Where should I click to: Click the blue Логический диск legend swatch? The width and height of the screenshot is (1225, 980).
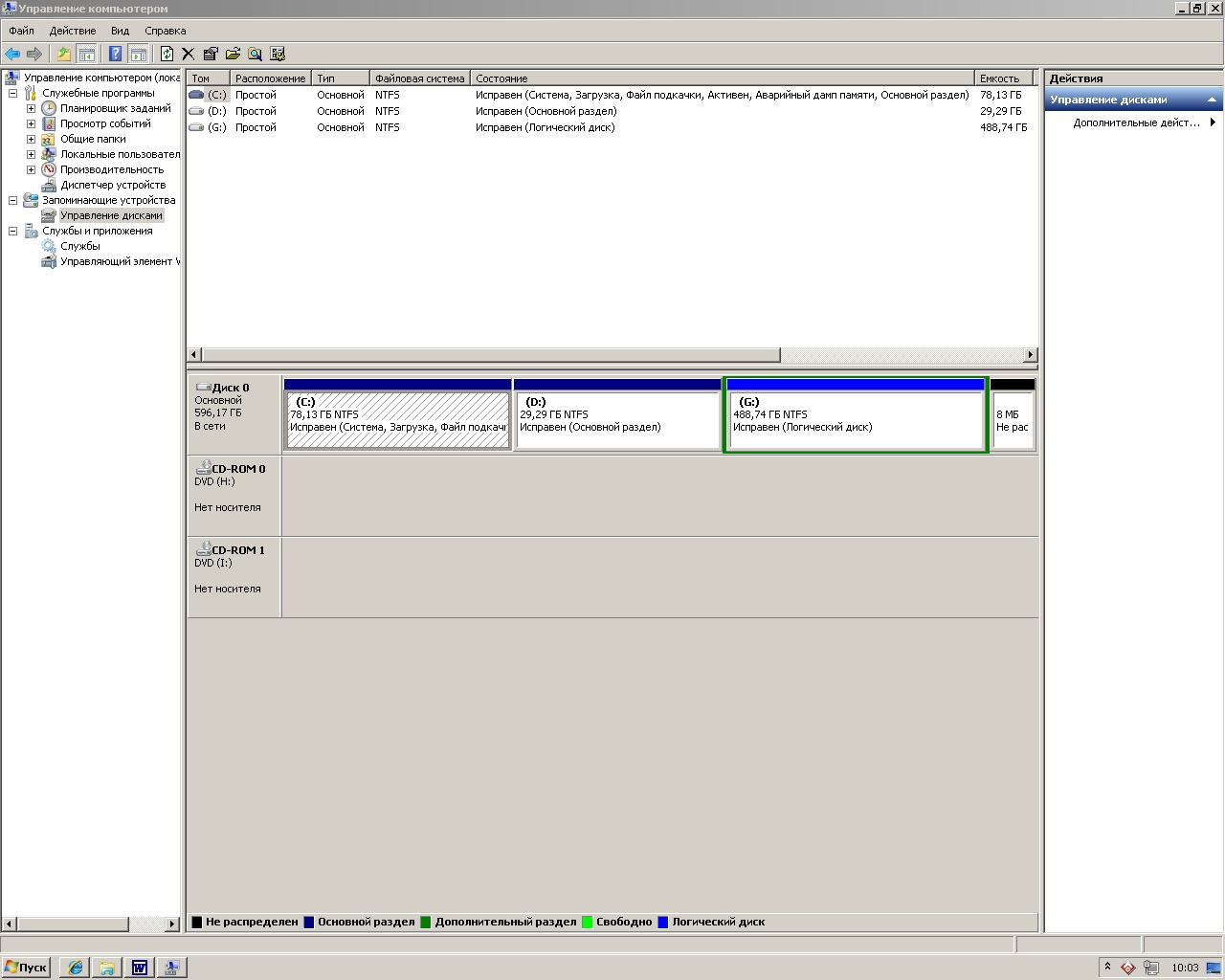(x=662, y=923)
